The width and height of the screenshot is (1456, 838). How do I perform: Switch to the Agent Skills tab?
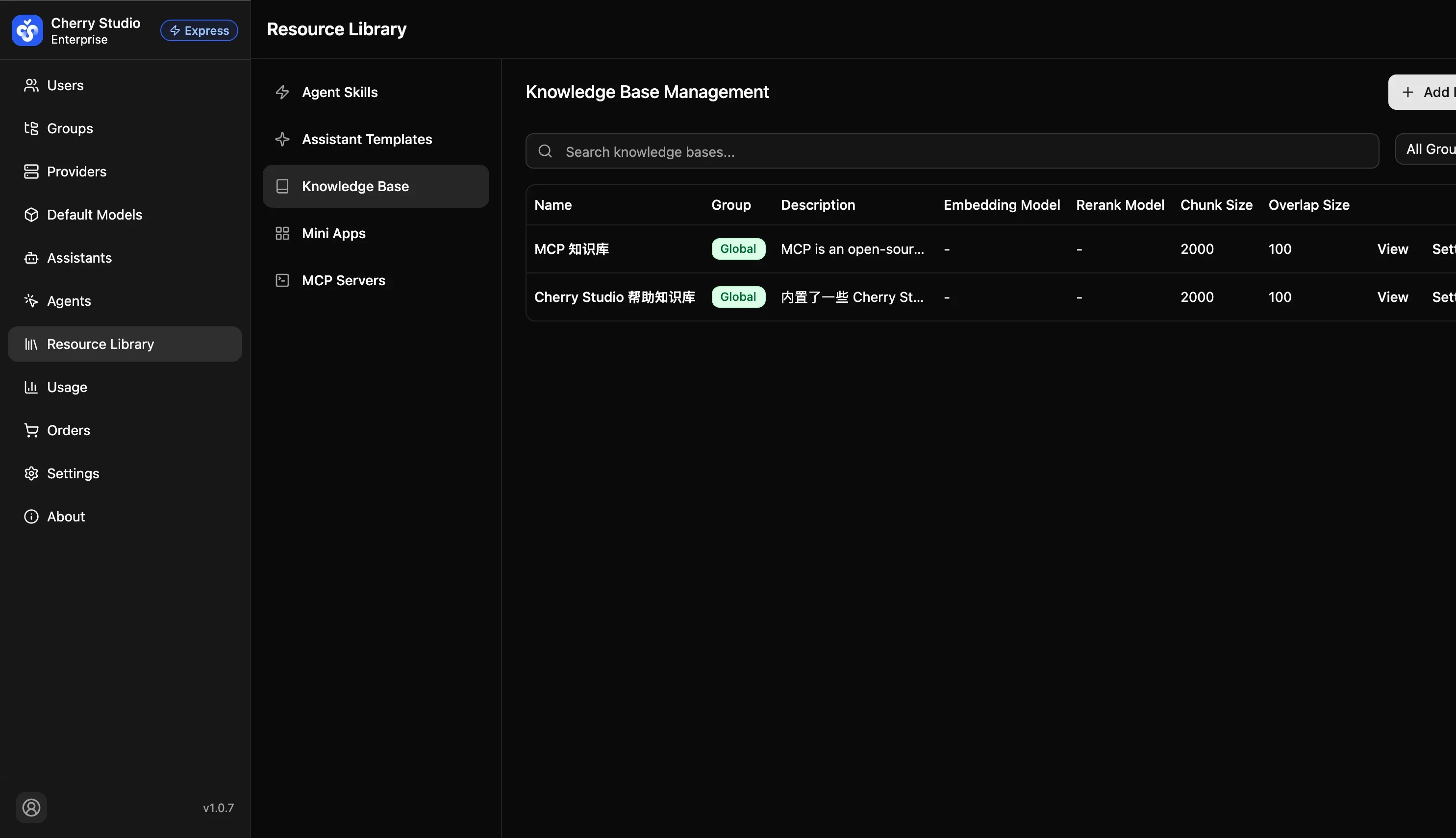coord(376,92)
